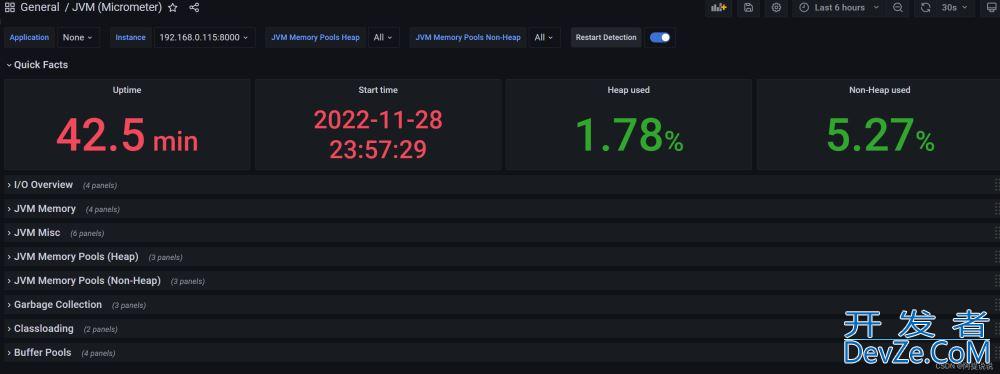
Task: Click the JVM Memory Pools (Heap) drag handle
Action: (x=996, y=257)
